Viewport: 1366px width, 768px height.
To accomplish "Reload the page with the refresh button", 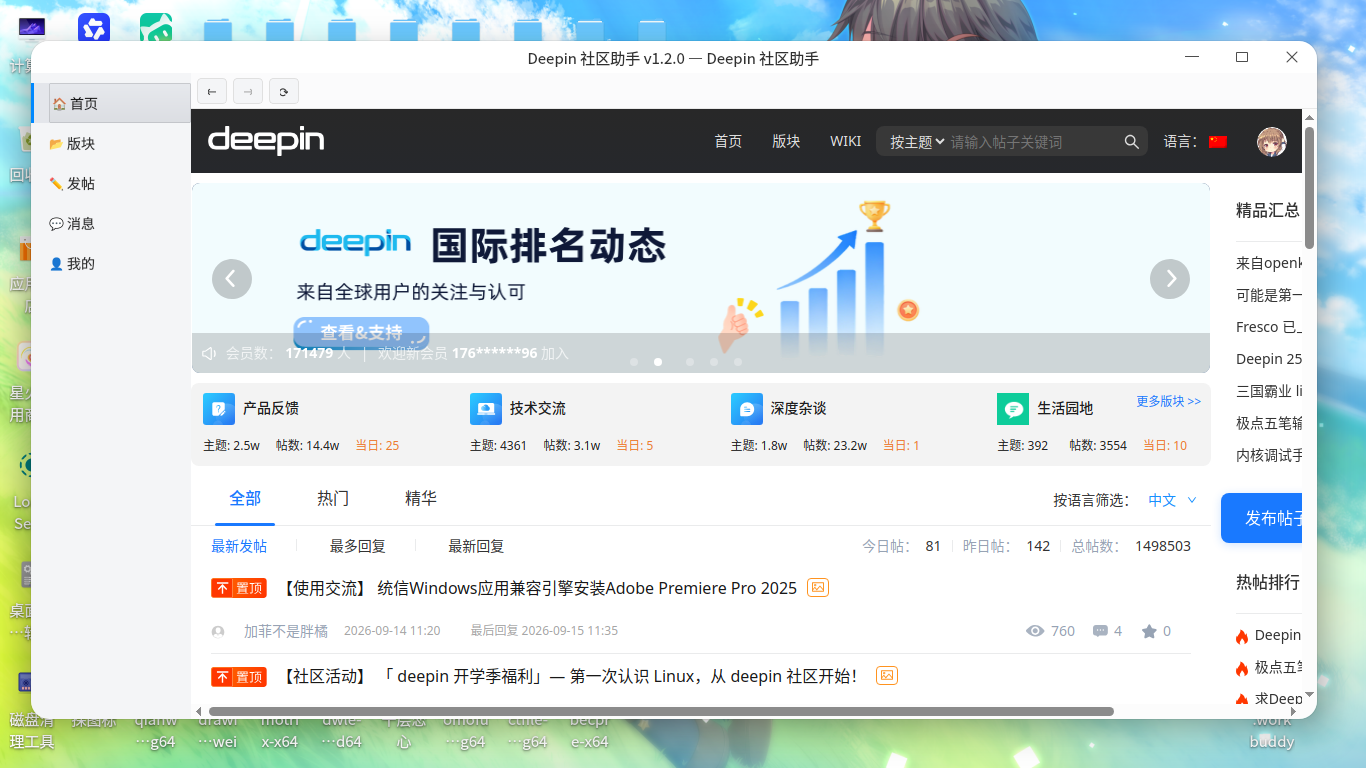I will (x=284, y=91).
